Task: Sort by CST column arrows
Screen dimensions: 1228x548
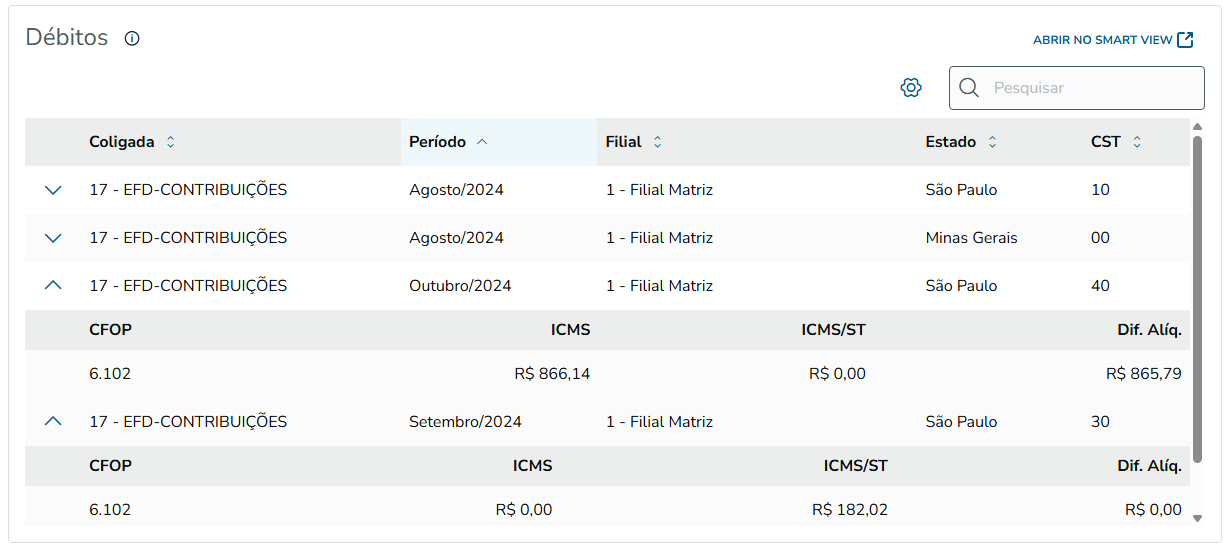Action: click(x=1136, y=142)
